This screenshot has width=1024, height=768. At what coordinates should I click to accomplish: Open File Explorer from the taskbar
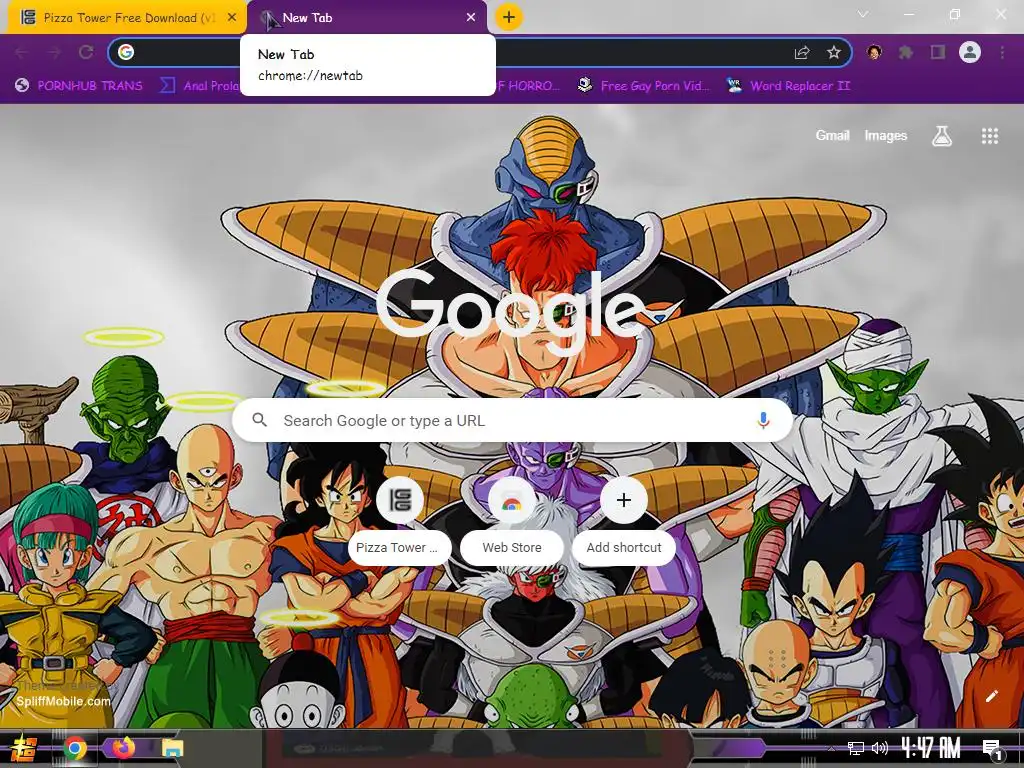172,748
